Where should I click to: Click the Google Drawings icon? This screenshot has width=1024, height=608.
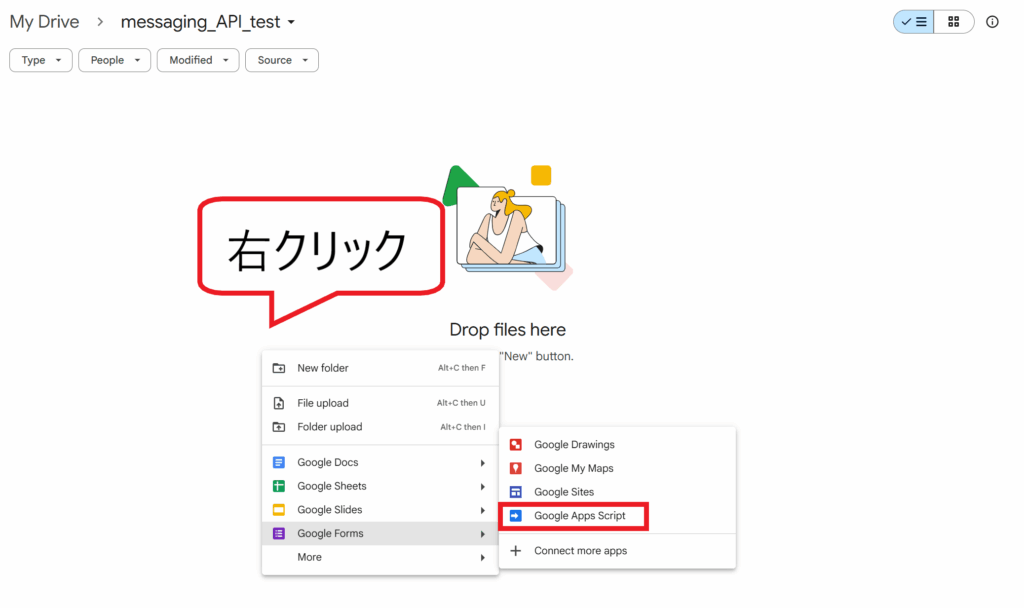[516, 445]
